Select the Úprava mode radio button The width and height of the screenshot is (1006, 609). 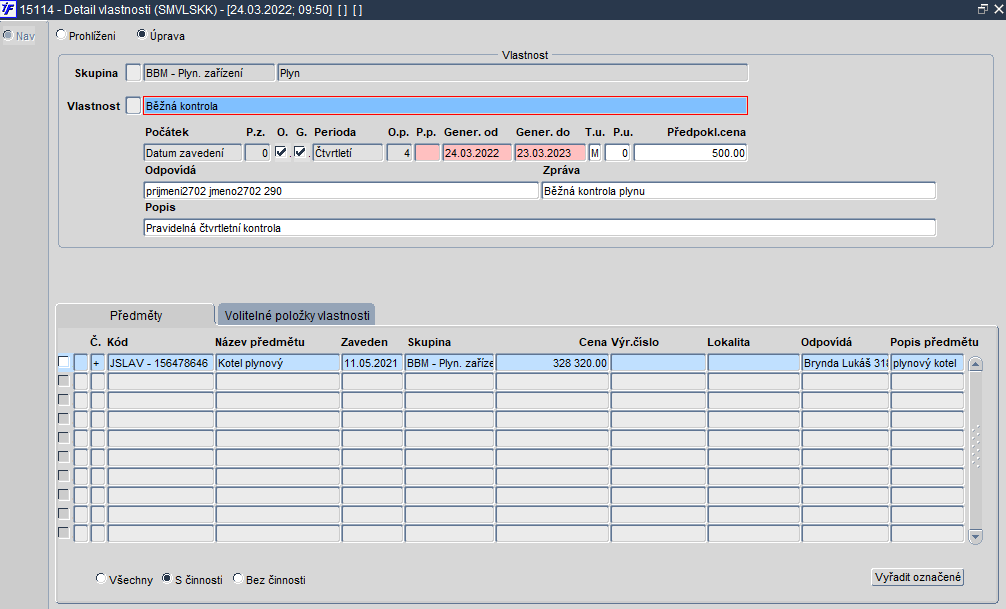pos(142,35)
